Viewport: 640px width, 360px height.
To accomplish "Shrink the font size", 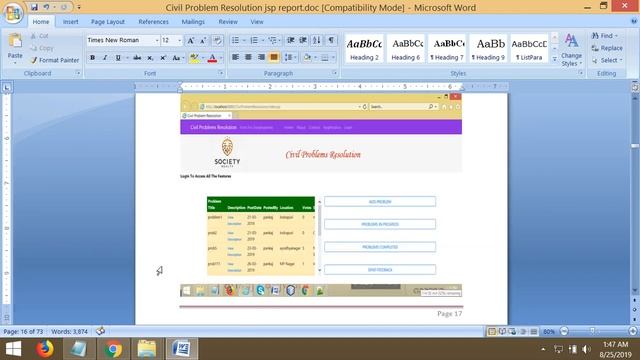I will (x=203, y=40).
